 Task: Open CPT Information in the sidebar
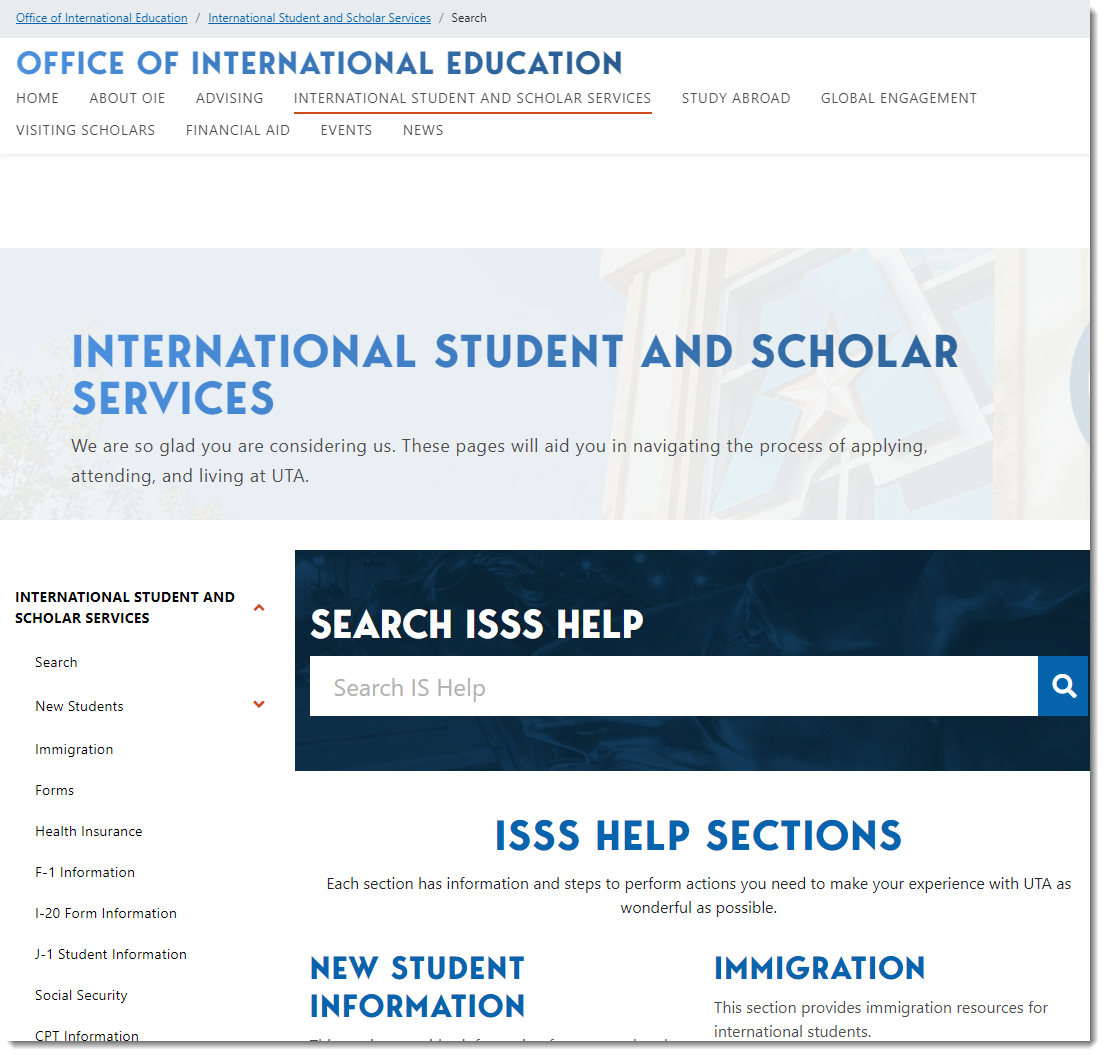87,1036
